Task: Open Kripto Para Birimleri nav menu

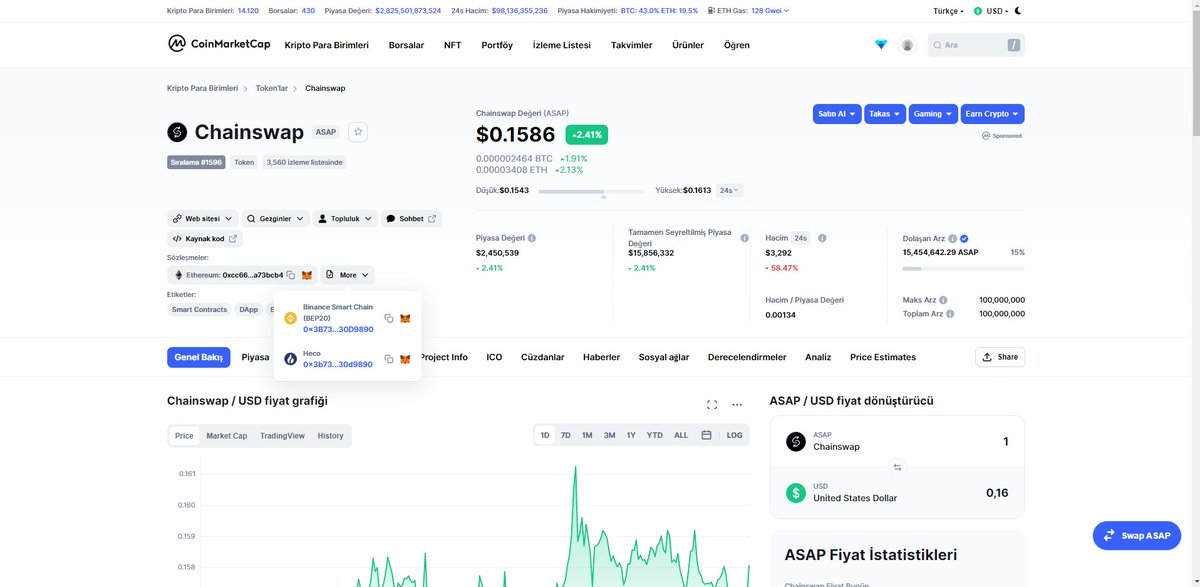Action: [x=326, y=45]
